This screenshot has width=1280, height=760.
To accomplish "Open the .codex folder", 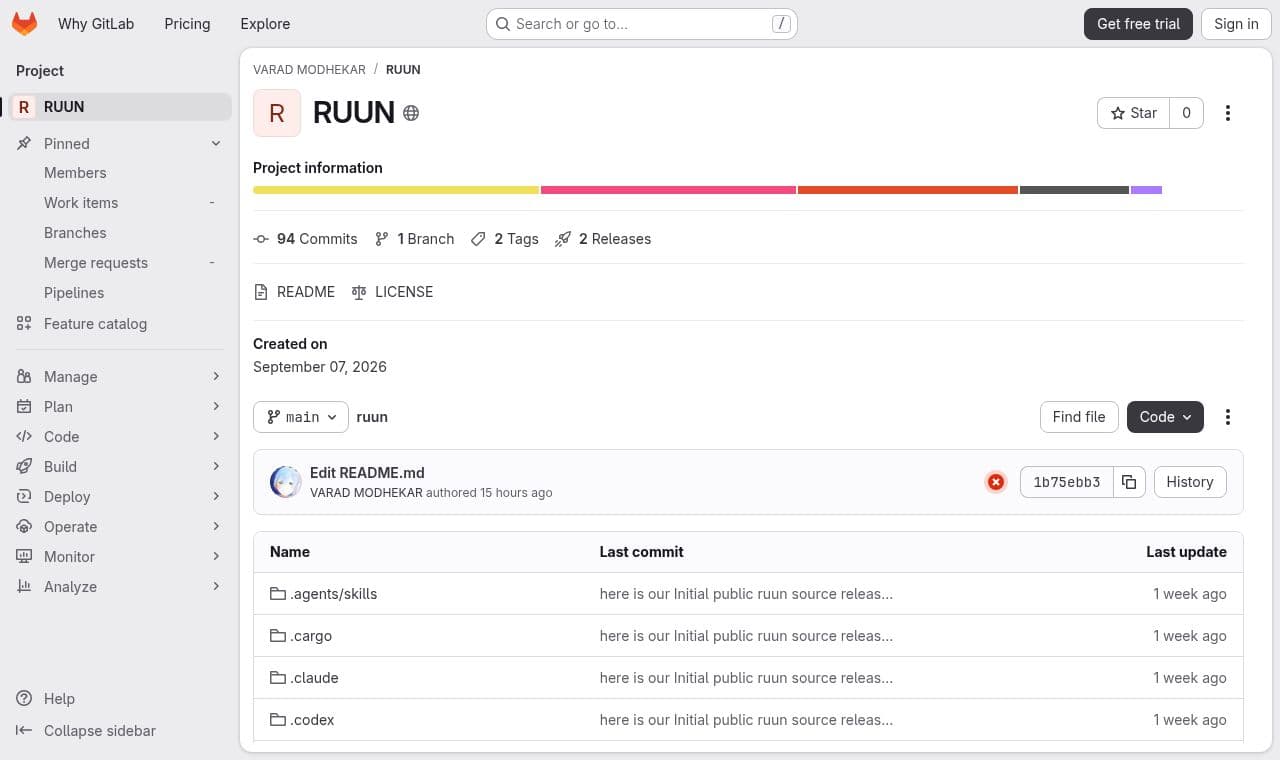I will pyautogui.click(x=312, y=720).
